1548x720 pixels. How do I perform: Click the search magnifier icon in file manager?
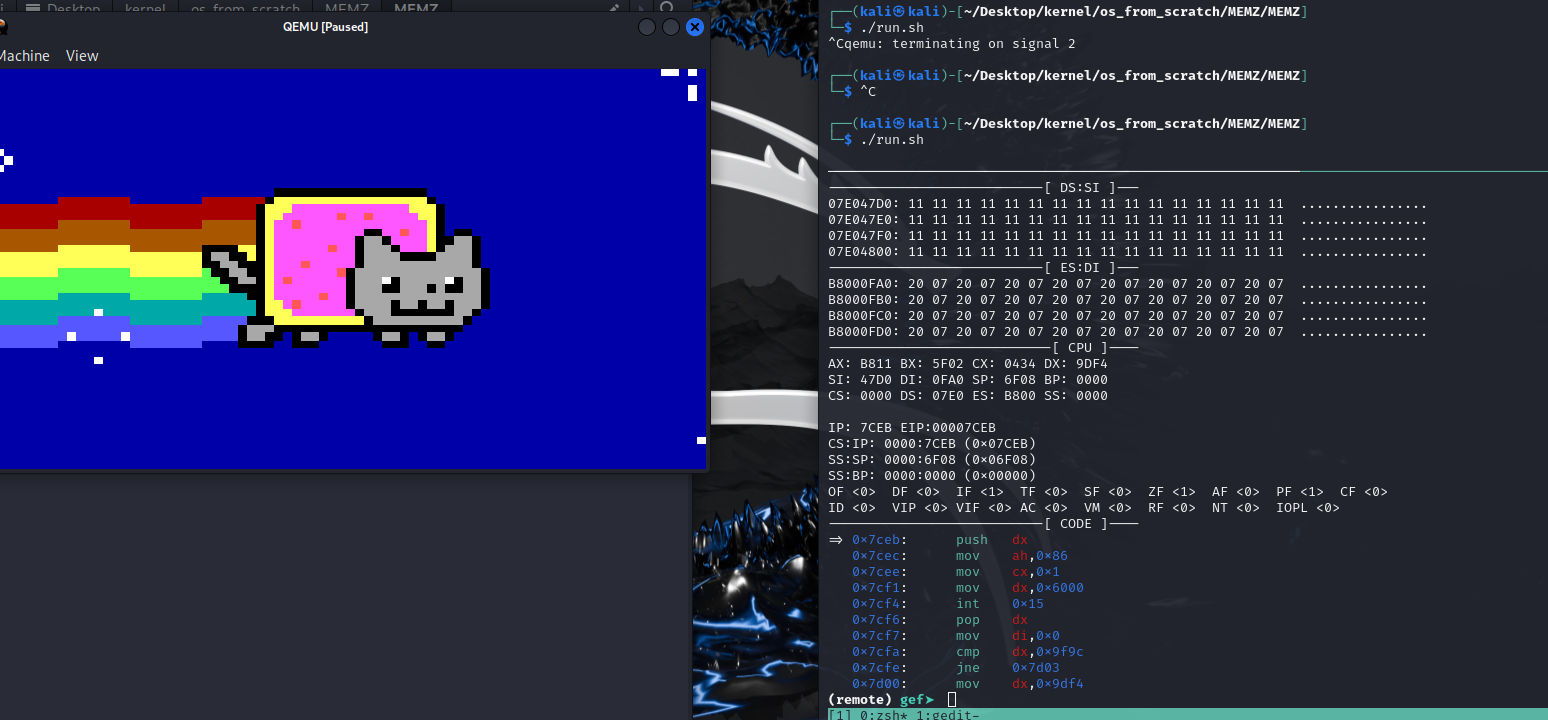[667, 8]
